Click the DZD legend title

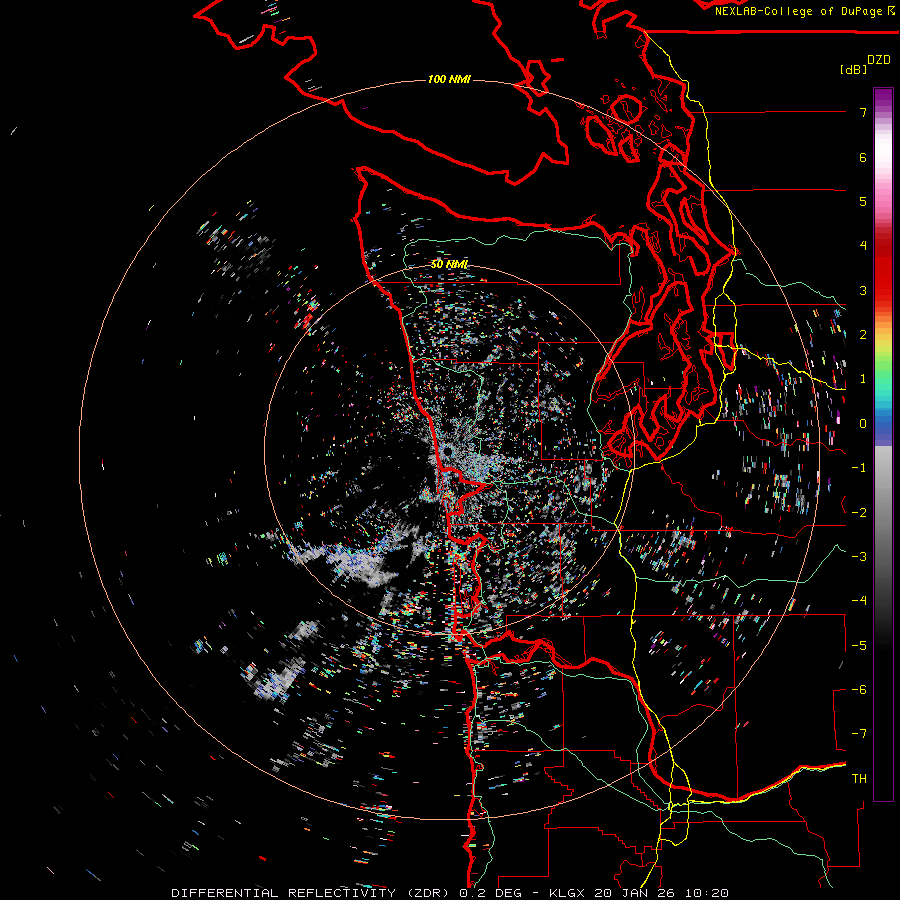879,60
